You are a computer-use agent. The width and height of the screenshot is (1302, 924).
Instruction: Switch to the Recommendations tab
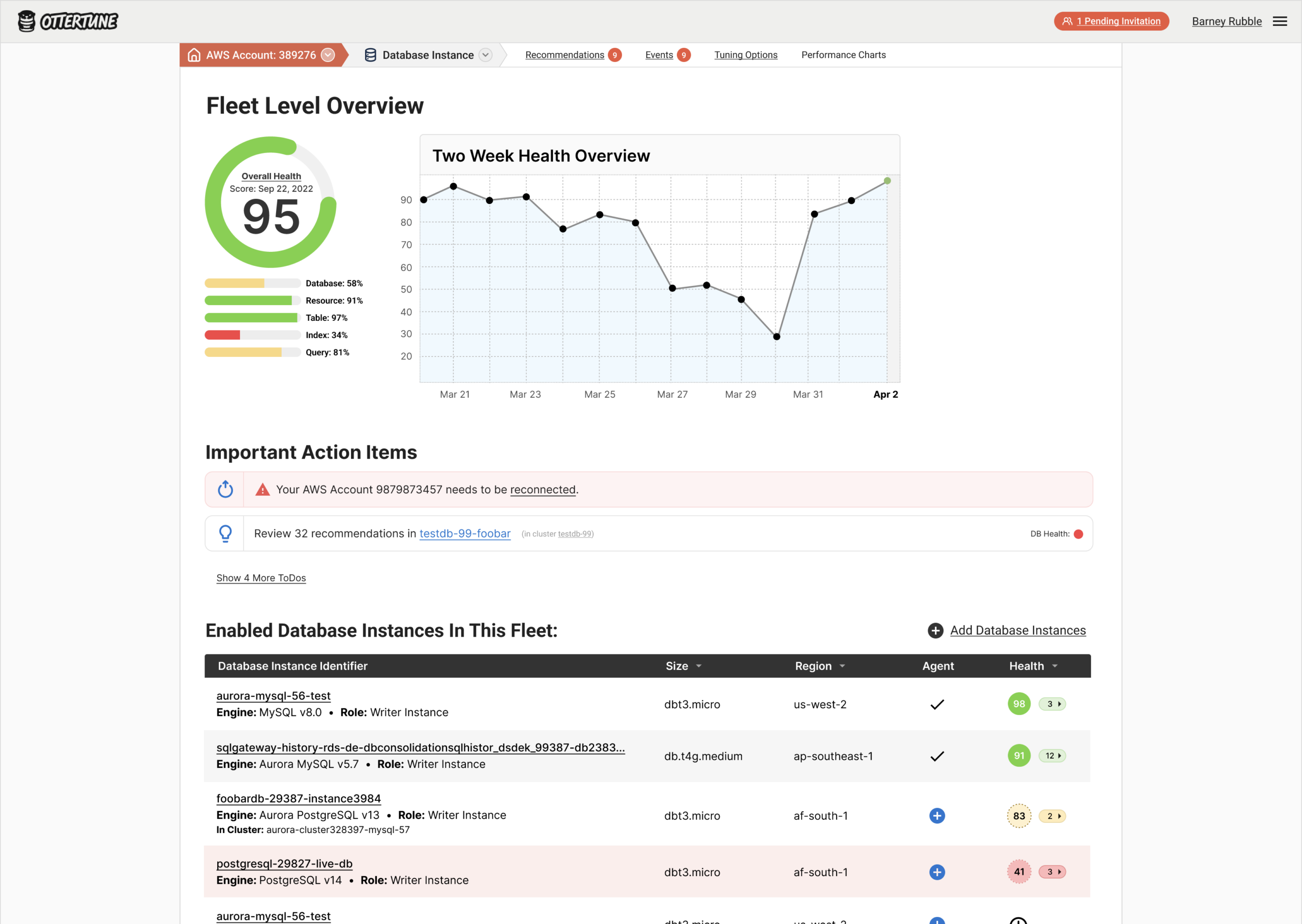(x=565, y=54)
